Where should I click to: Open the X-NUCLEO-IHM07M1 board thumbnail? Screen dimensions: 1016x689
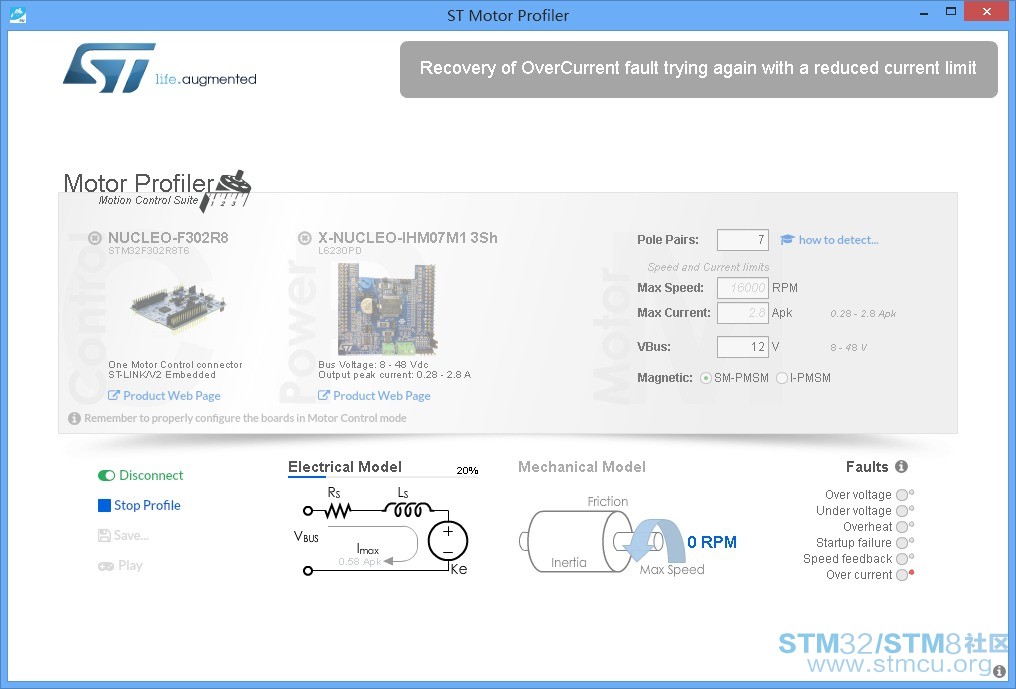point(387,309)
